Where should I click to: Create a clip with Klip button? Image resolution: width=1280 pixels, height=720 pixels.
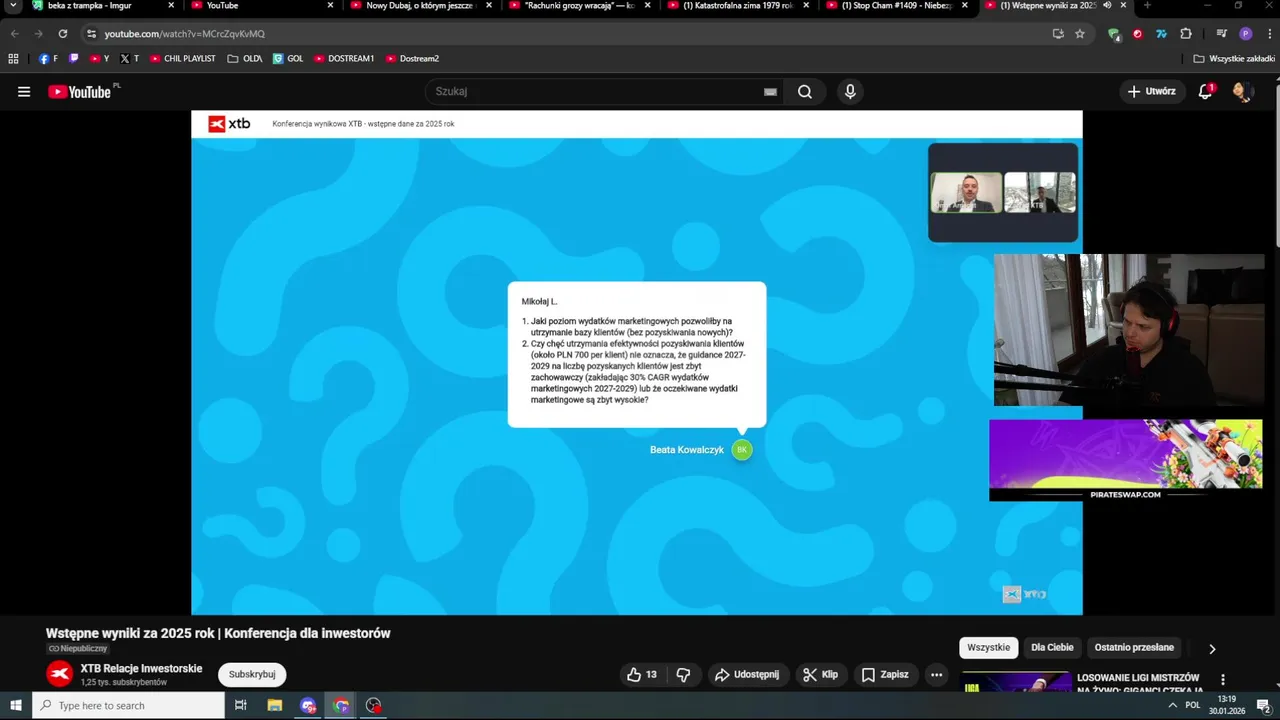[820, 675]
